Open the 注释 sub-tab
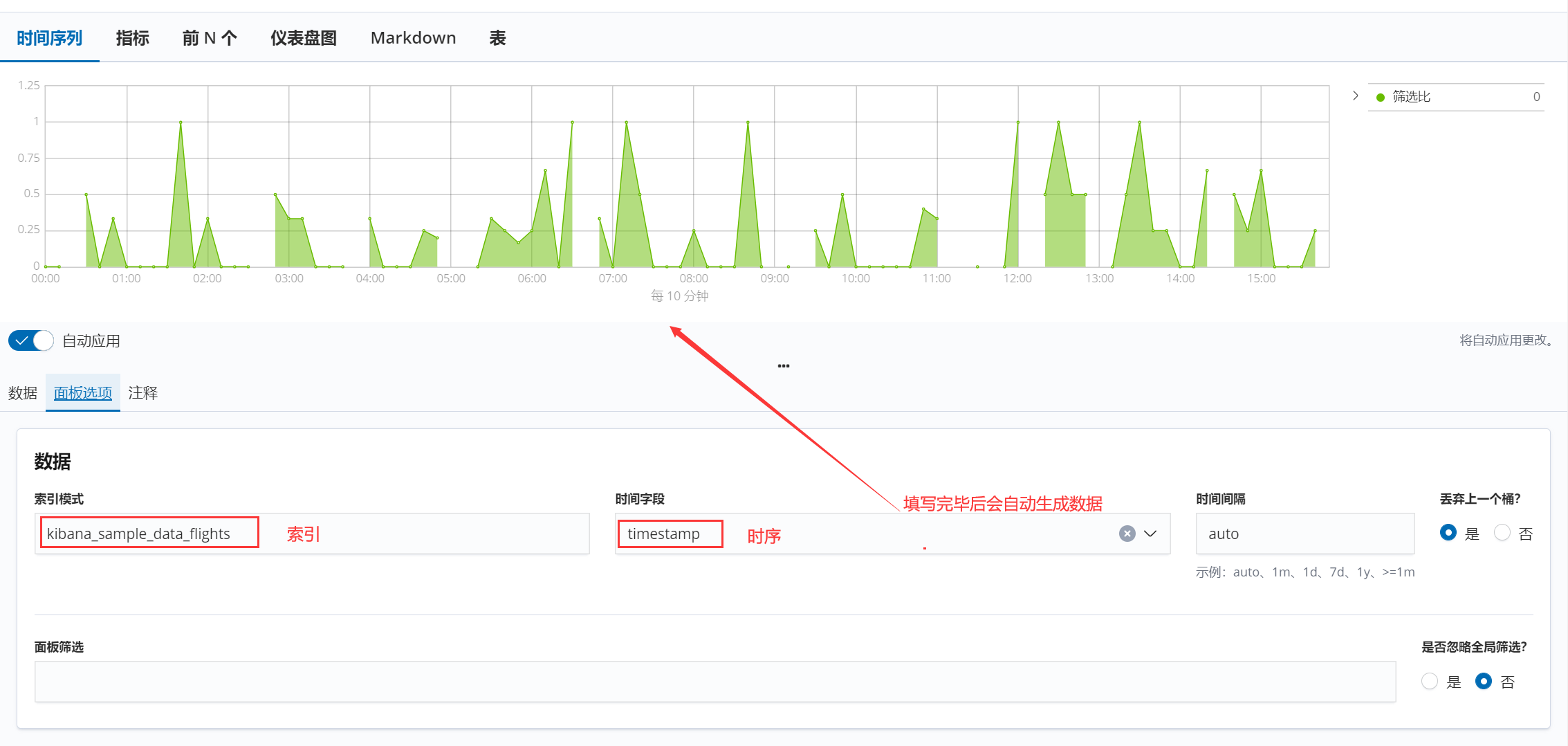Viewport: 1568px width, 746px height. (x=143, y=393)
